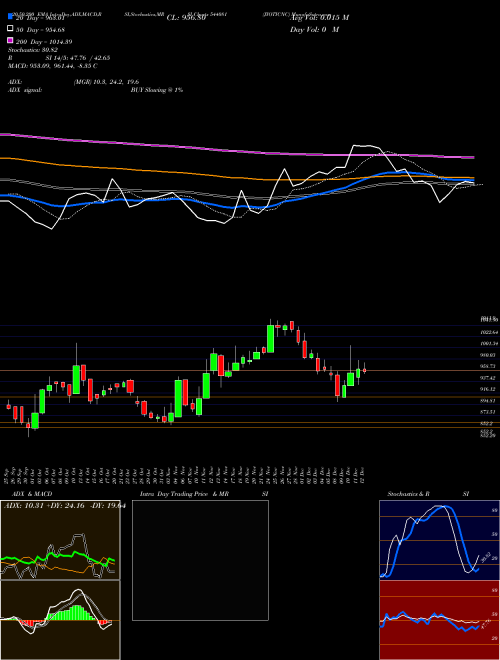This screenshot has height=660, width=500.
Task: Click the 'Stochastics & R' panel title
Action: (x=409, y=494)
